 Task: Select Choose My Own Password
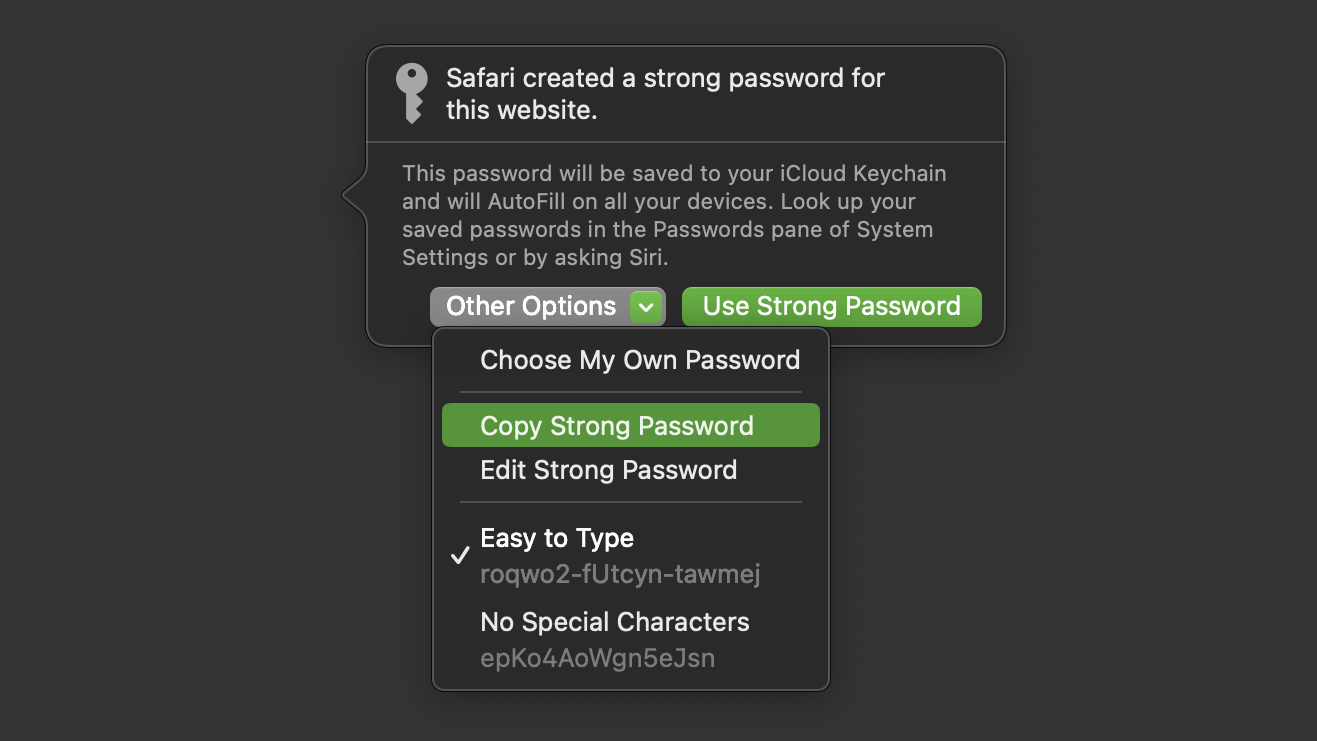click(x=640, y=360)
